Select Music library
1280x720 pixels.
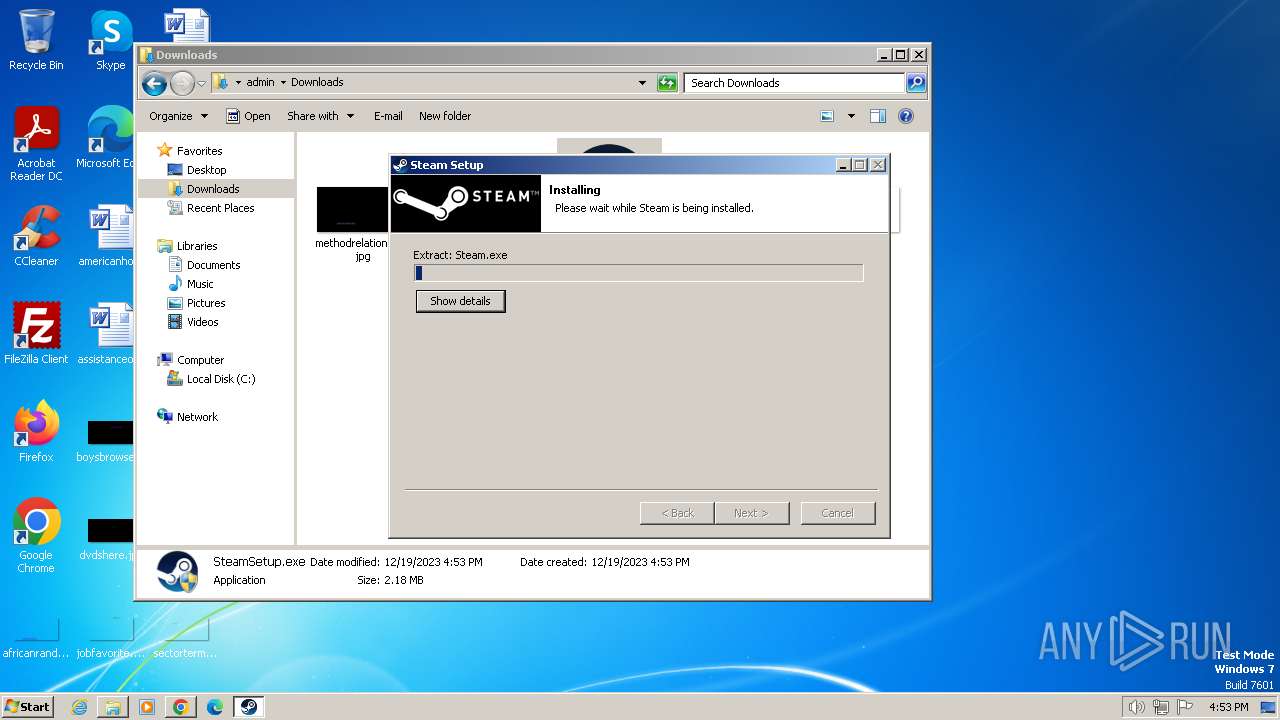[200, 284]
